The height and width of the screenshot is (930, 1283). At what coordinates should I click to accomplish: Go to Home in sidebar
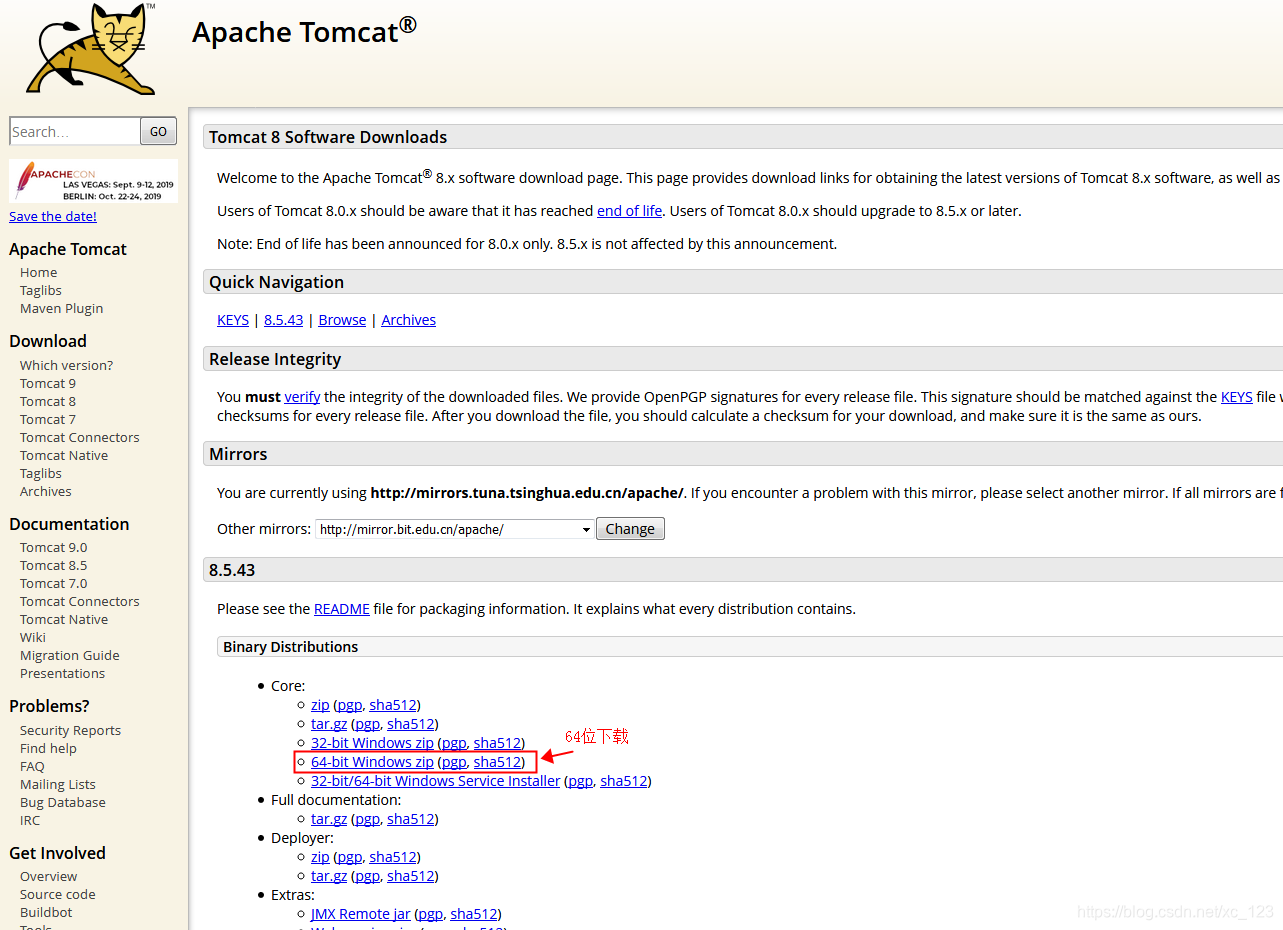[38, 273]
